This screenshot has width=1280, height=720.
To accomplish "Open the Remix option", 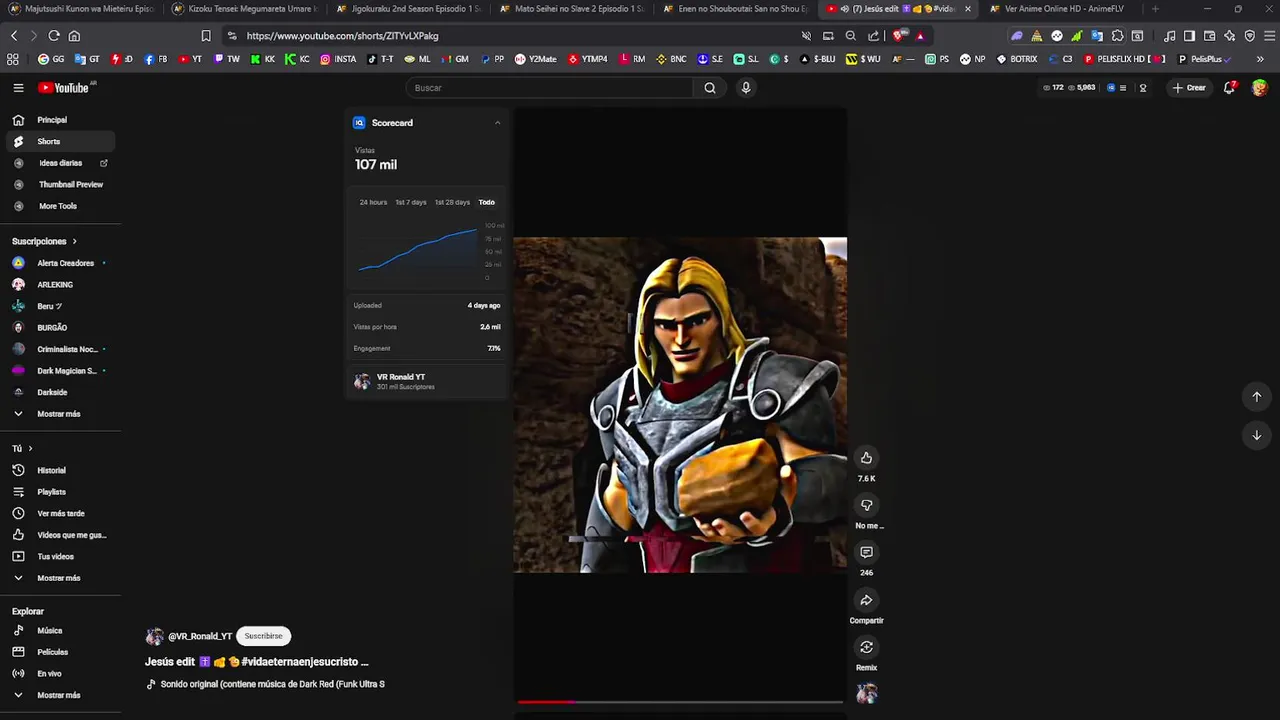I will tap(866, 647).
